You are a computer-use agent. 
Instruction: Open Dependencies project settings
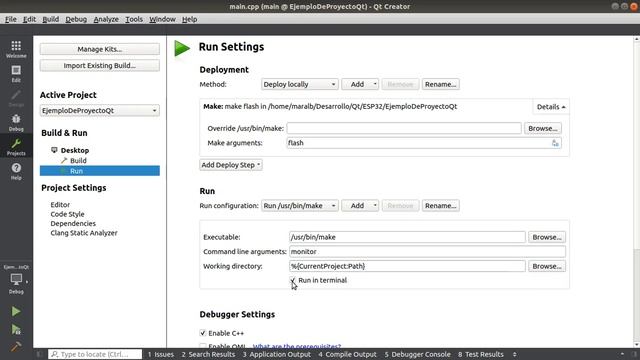73,223
